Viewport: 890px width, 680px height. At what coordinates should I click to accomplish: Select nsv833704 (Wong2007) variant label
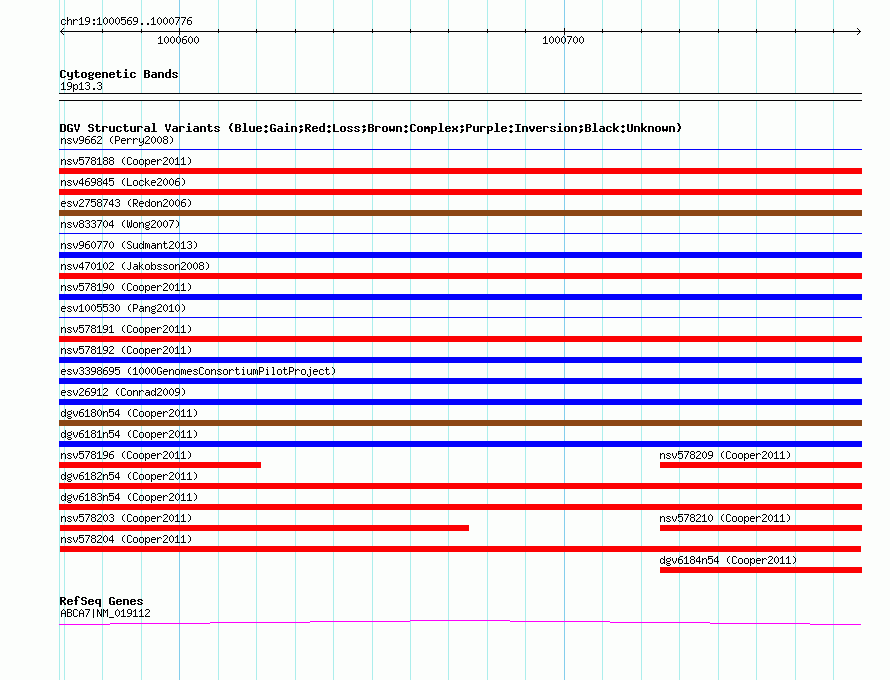pos(120,224)
